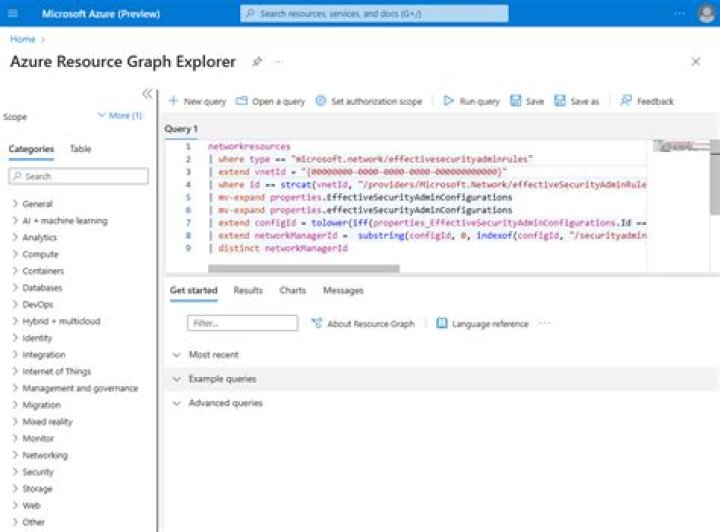Expand the More (1) scope dropdown
The height and width of the screenshot is (532, 720).
[x=120, y=116]
